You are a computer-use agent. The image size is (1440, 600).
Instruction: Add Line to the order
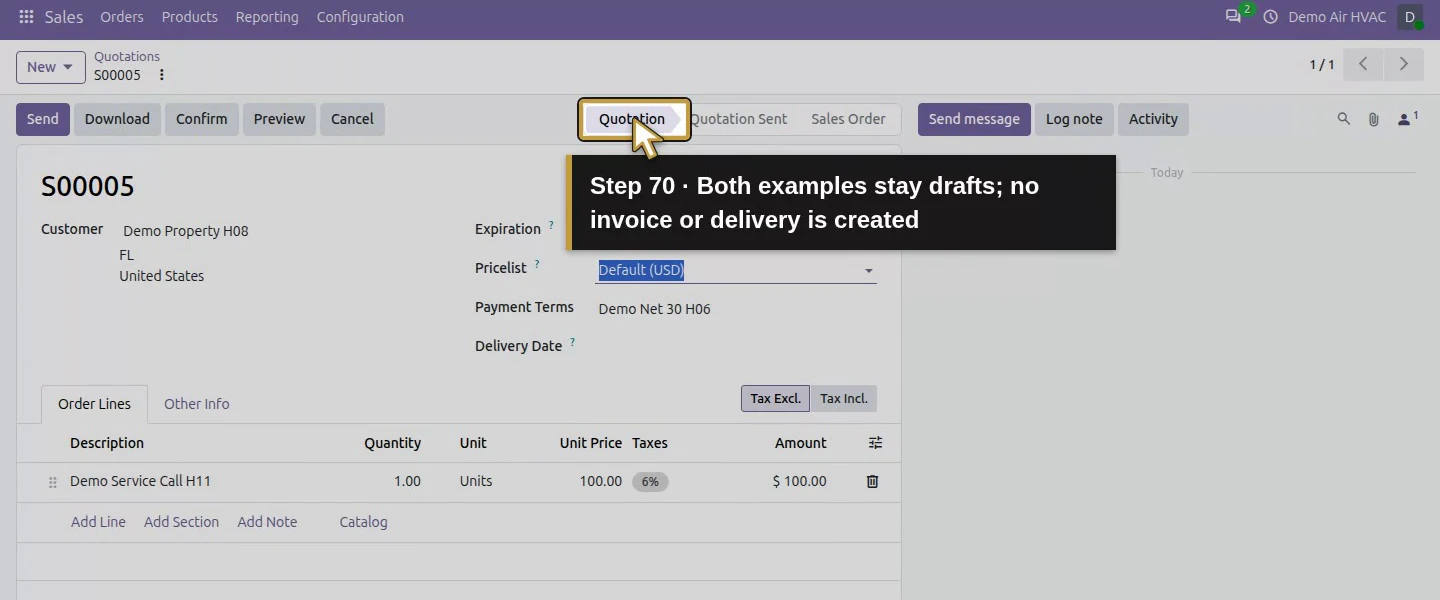pos(98,522)
